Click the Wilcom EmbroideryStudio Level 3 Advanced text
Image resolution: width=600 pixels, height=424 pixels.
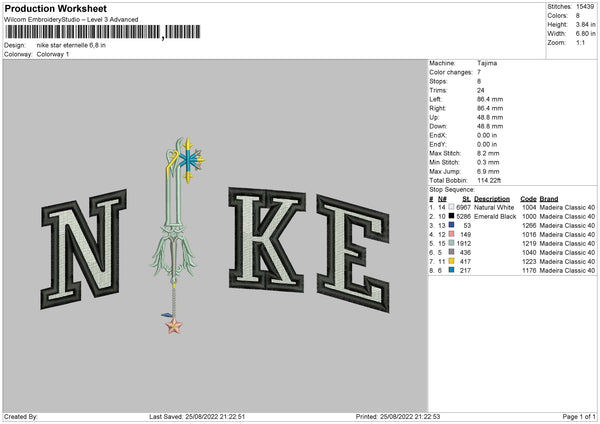pos(71,20)
